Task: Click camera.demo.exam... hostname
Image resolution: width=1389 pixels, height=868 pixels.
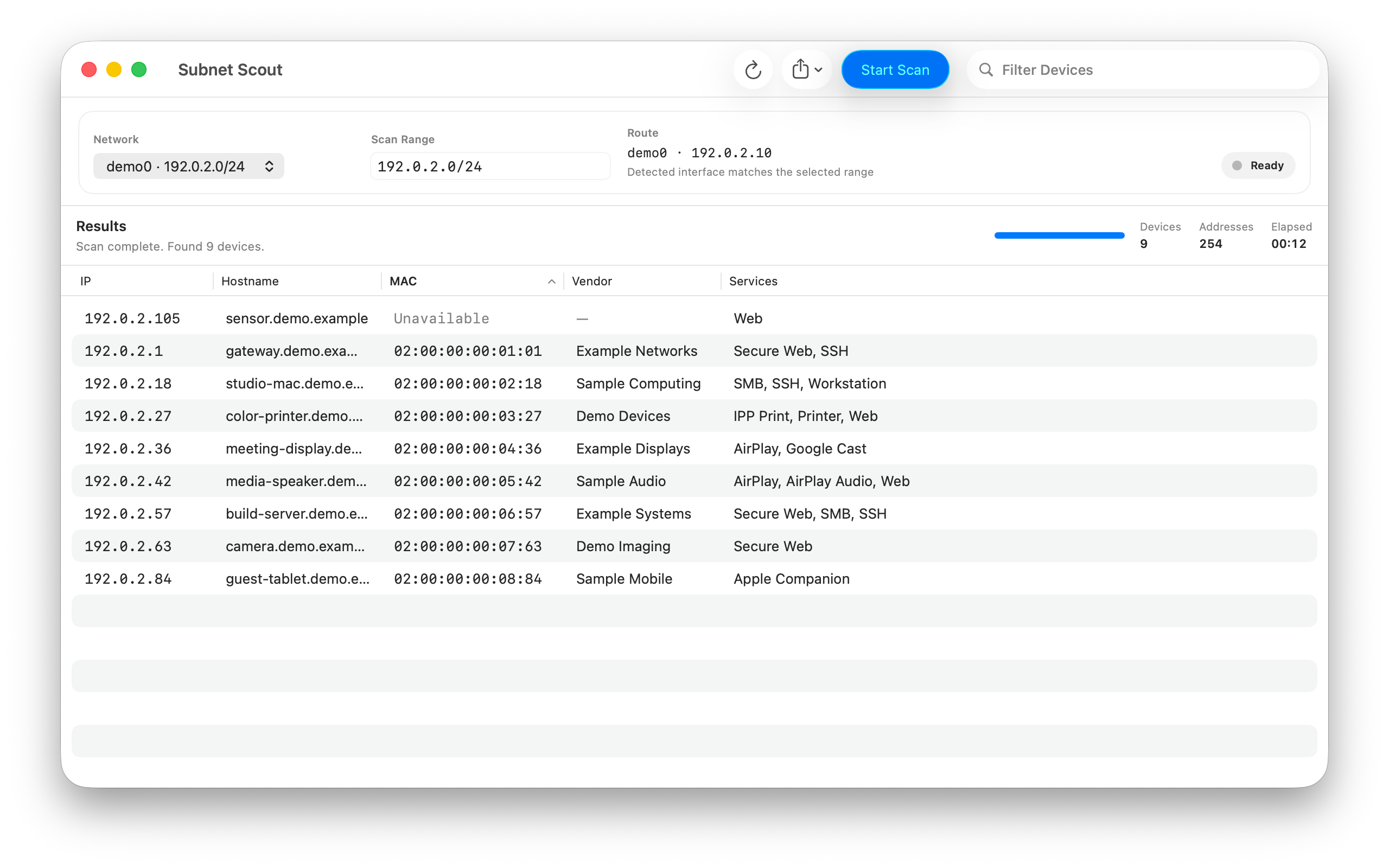Action: tap(295, 547)
